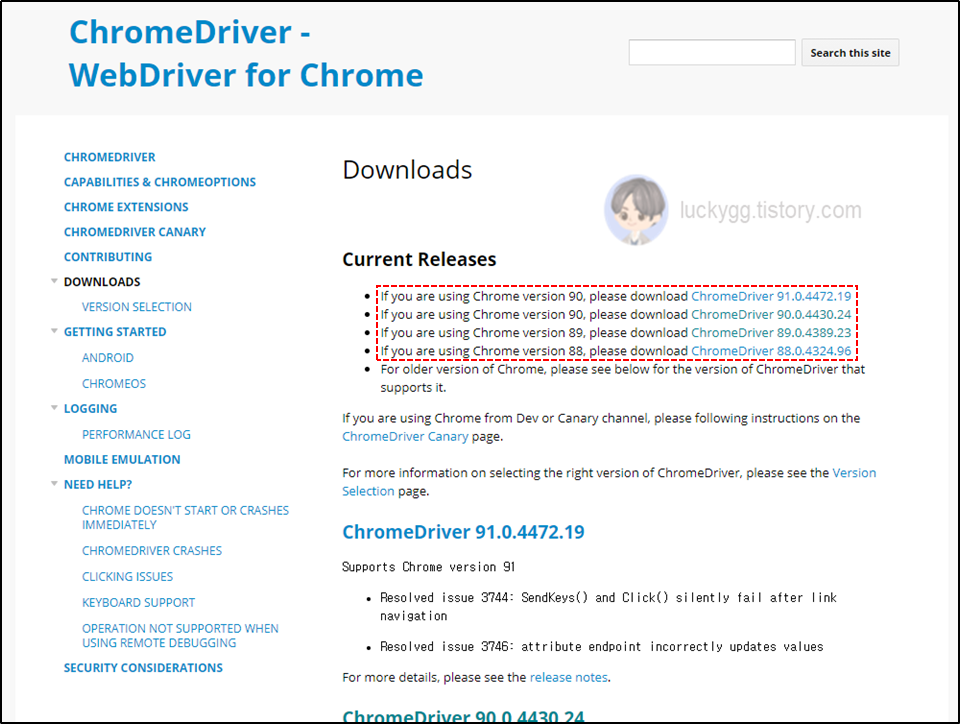The height and width of the screenshot is (724, 960).
Task: Focus the site search input field
Action: coord(711,53)
